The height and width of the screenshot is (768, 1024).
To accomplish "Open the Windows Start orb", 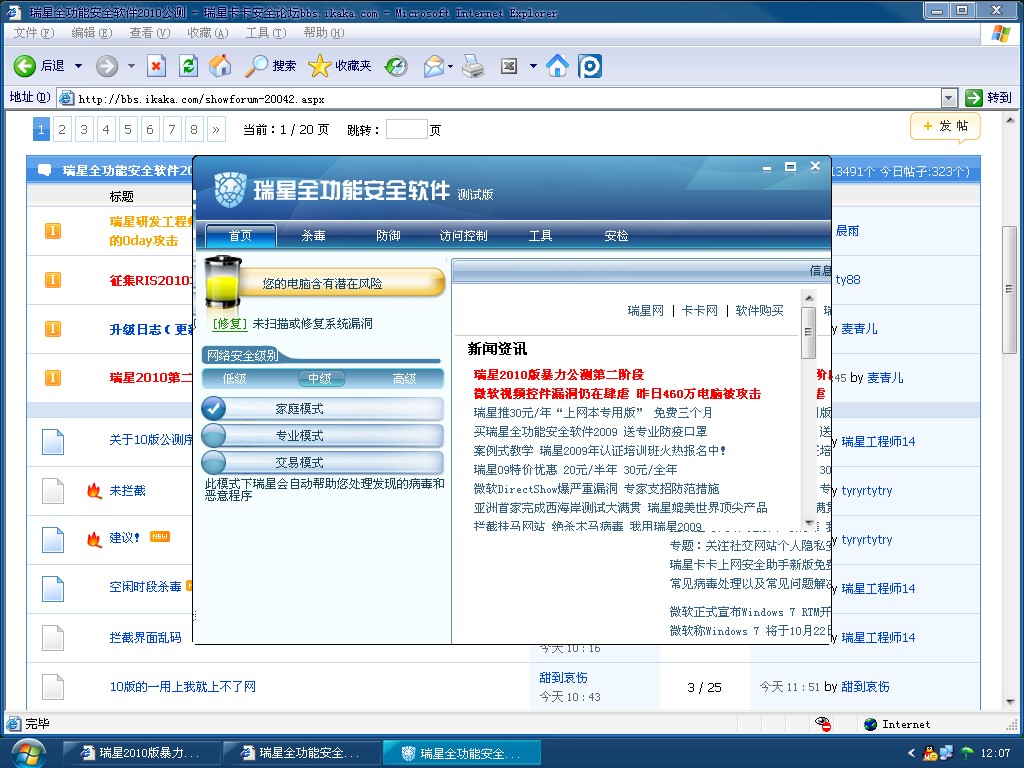I will [28, 754].
